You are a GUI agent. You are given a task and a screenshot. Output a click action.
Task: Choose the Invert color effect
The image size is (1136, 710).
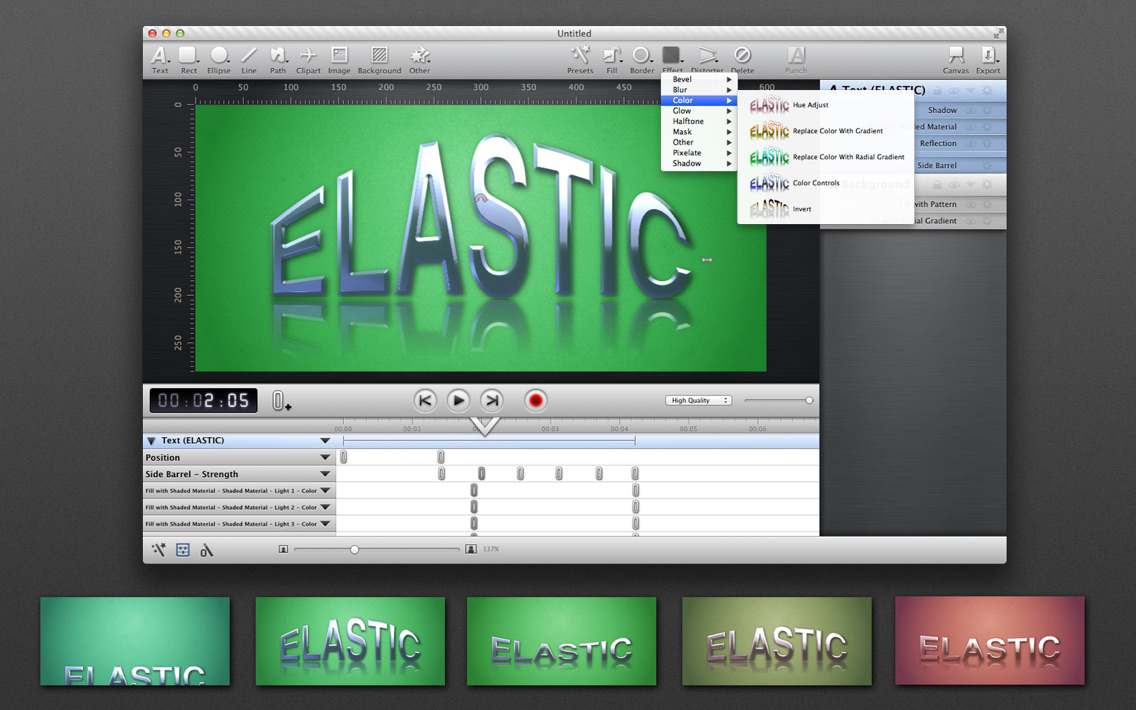pyautogui.click(x=825, y=209)
